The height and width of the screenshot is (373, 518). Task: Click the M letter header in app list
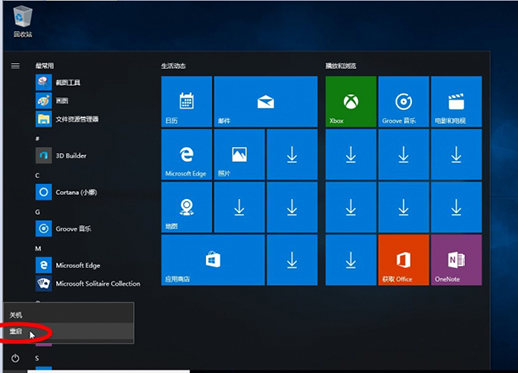[38, 249]
